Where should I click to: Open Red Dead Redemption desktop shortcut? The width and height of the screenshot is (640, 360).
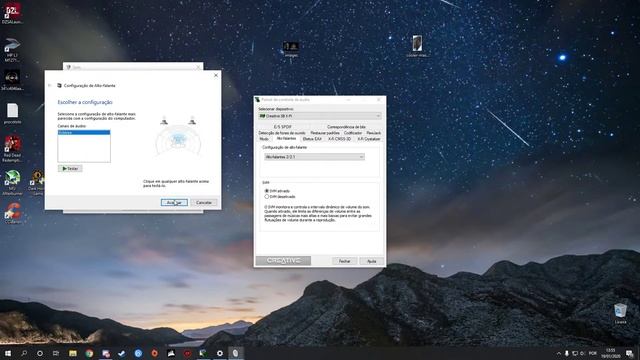click(12, 149)
